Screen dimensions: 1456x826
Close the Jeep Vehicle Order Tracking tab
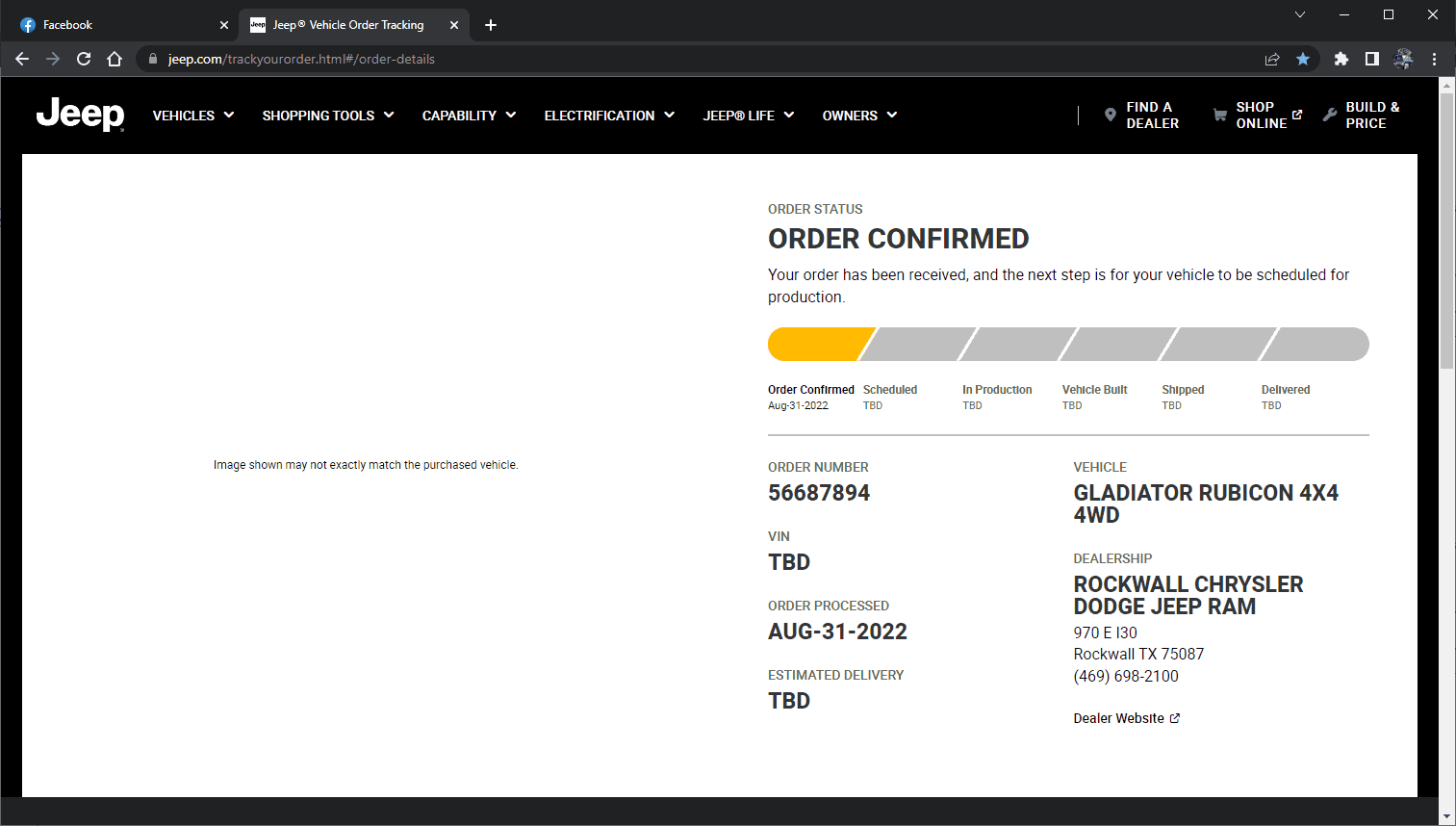click(454, 25)
